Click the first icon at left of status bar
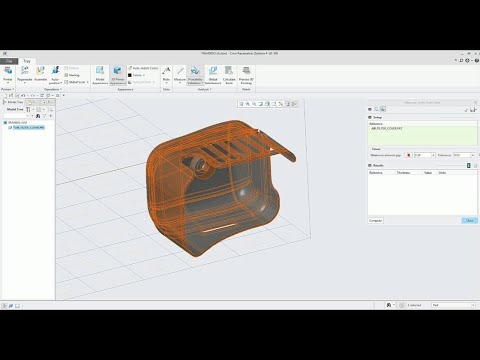The image size is (480, 360). pyautogui.click(x=5, y=306)
